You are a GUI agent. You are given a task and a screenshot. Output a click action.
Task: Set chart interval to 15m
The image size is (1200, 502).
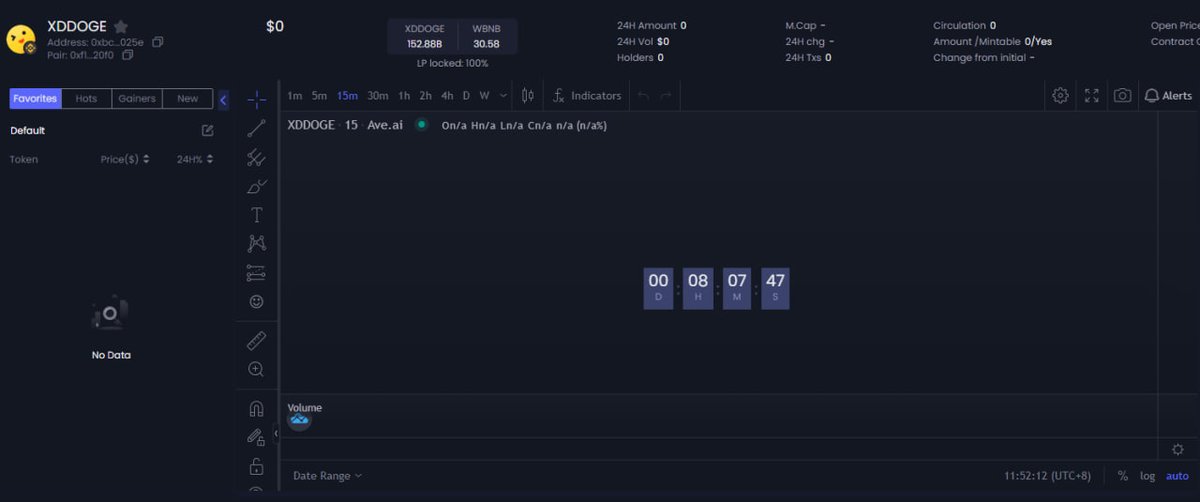(347, 95)
